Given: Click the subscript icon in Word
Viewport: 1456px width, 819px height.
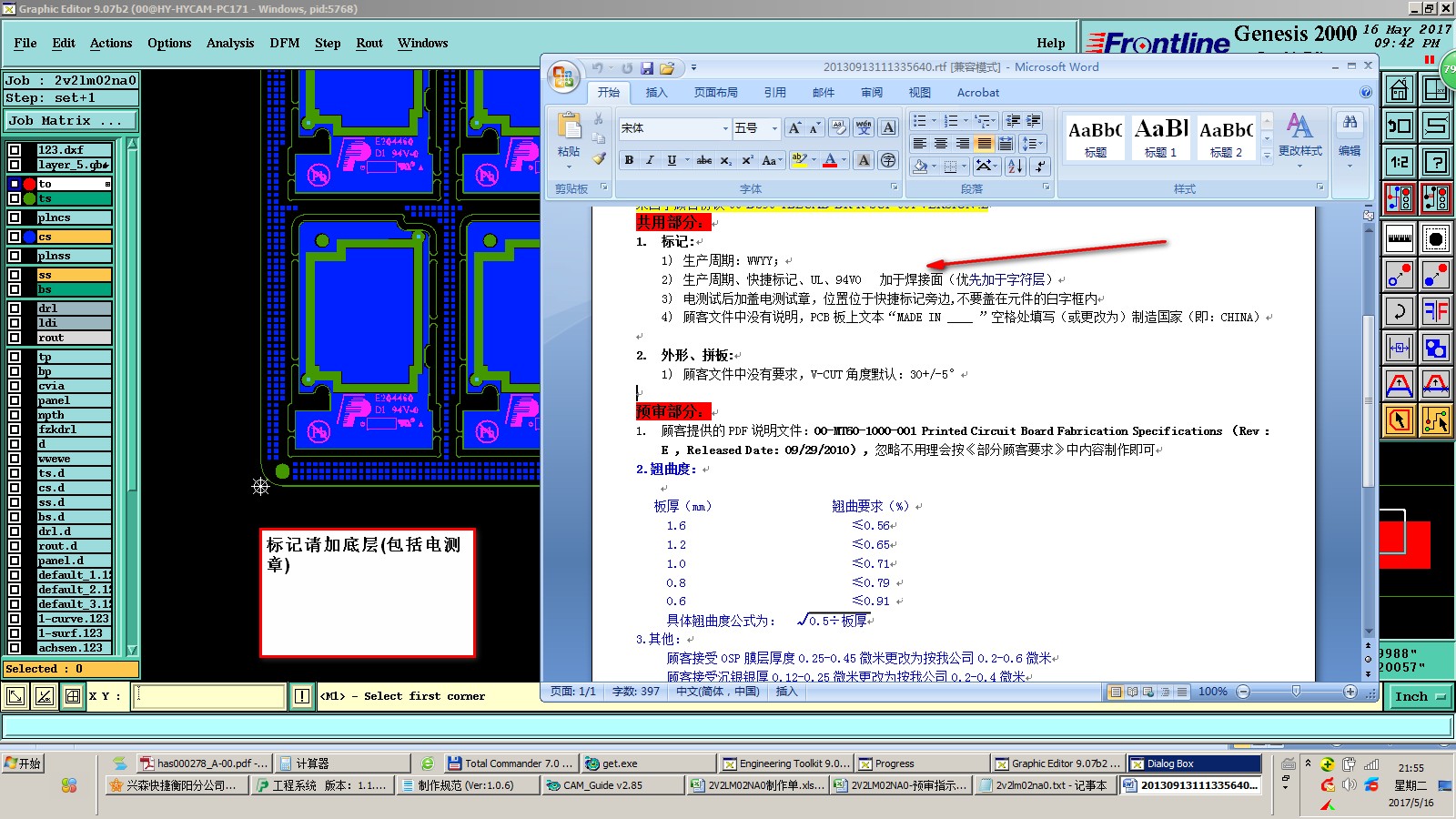Looking at the screenshot, I should (725, 160).
